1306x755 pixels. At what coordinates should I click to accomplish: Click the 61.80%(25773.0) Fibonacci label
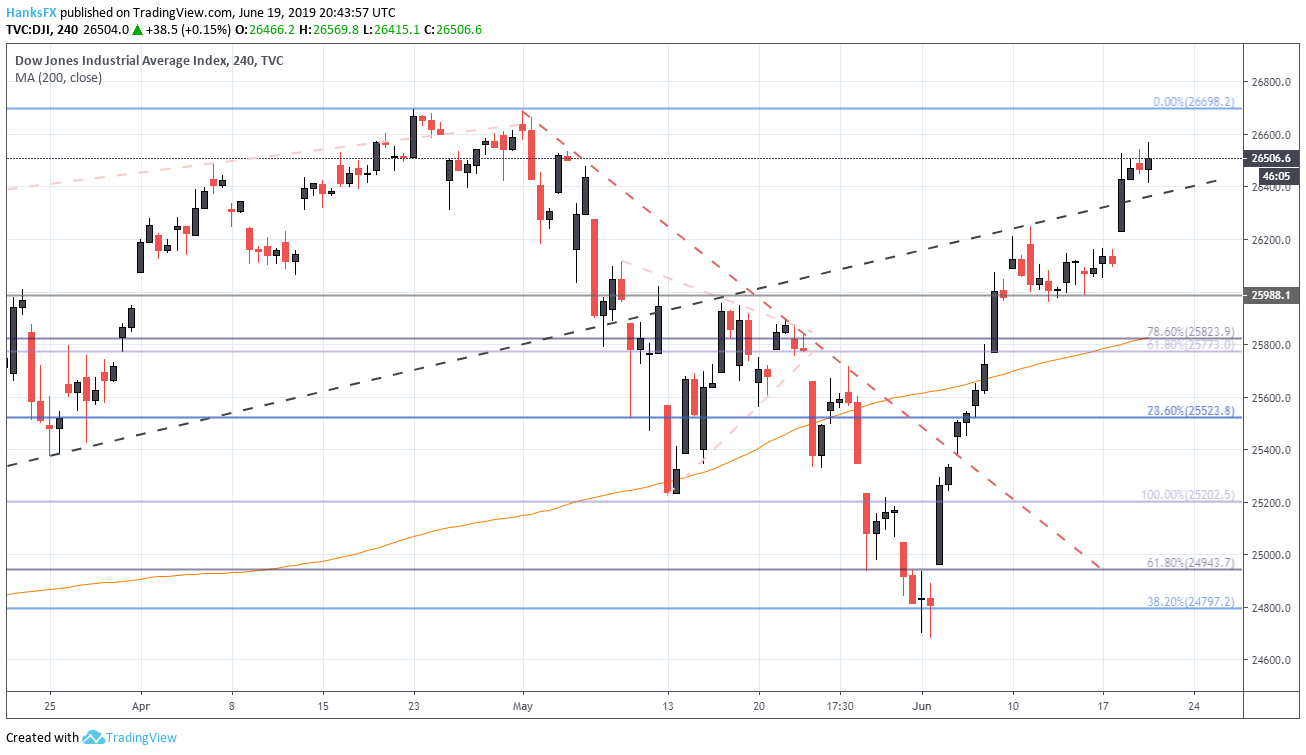click(1192, 345)
